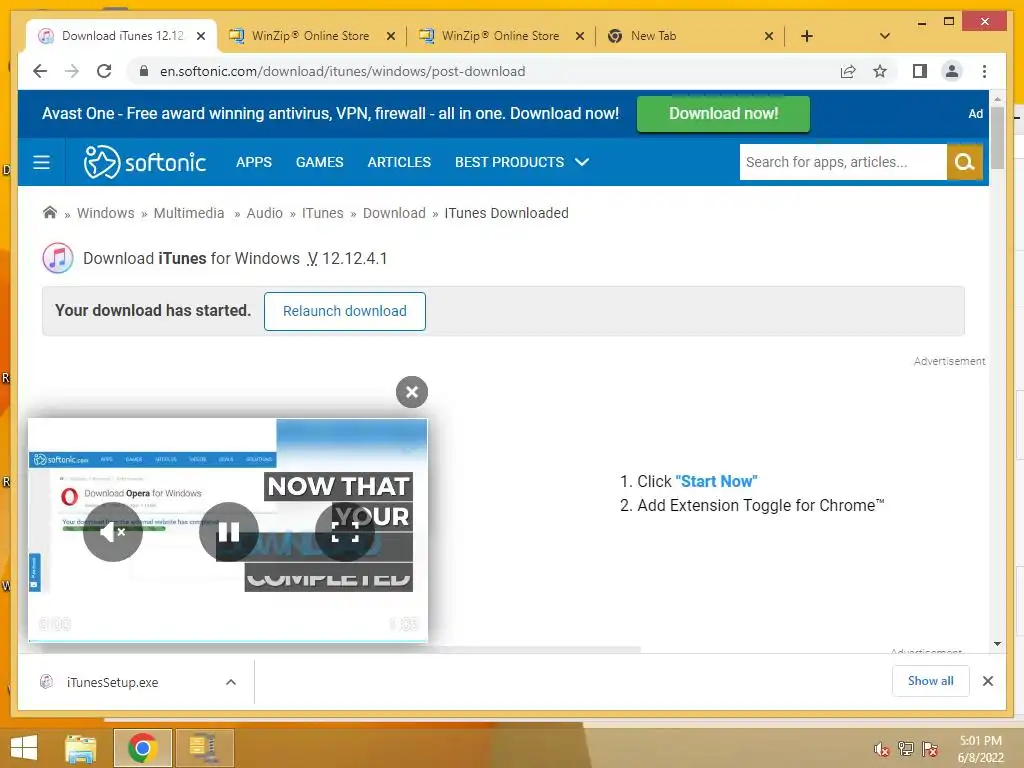1024x768 pixels.
Task: Click the green Download now! ad button
Action: click(x=723, y=114)
